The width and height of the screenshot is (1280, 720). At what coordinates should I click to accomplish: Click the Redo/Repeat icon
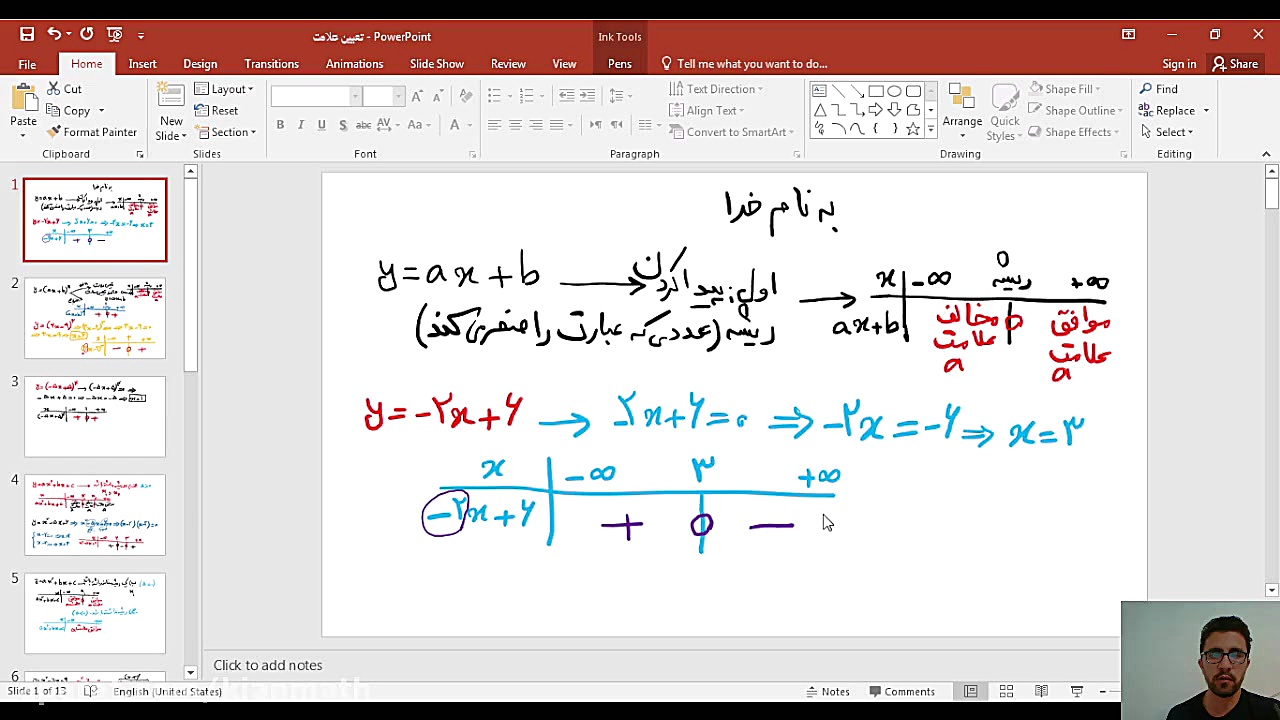[x=86, y=35]
